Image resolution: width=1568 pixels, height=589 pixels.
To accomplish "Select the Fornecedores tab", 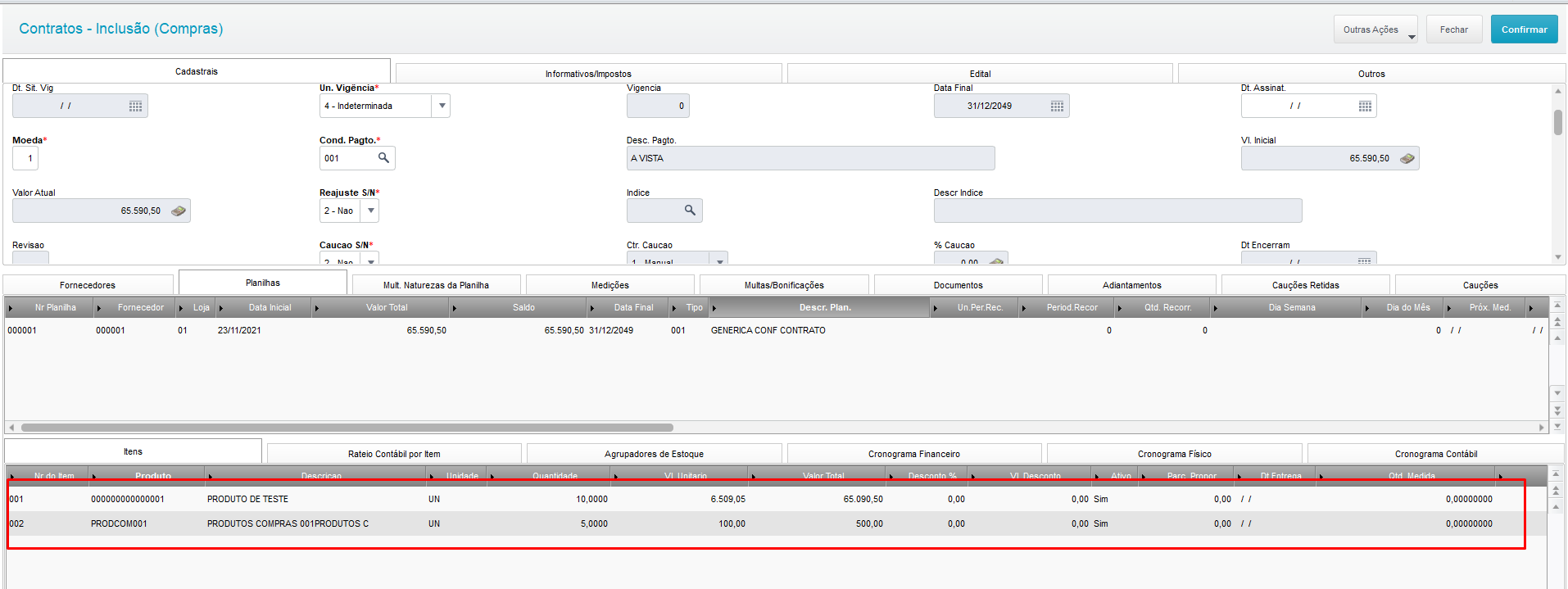I will [x=88, y=285].
